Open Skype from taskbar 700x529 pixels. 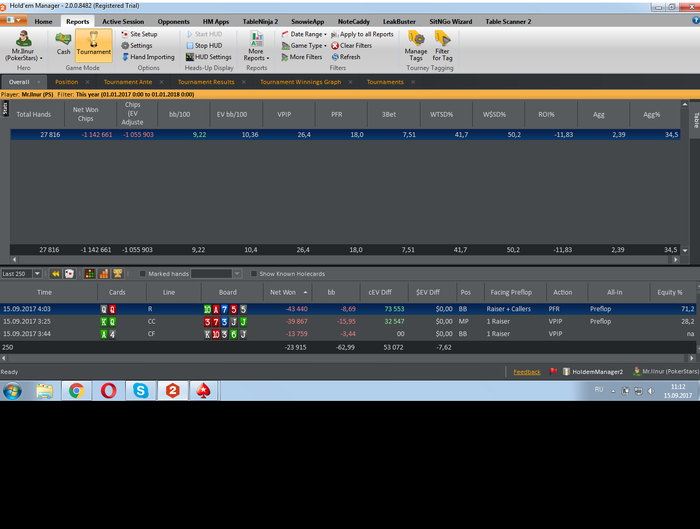pyautogui.click(x=141, y=391)
